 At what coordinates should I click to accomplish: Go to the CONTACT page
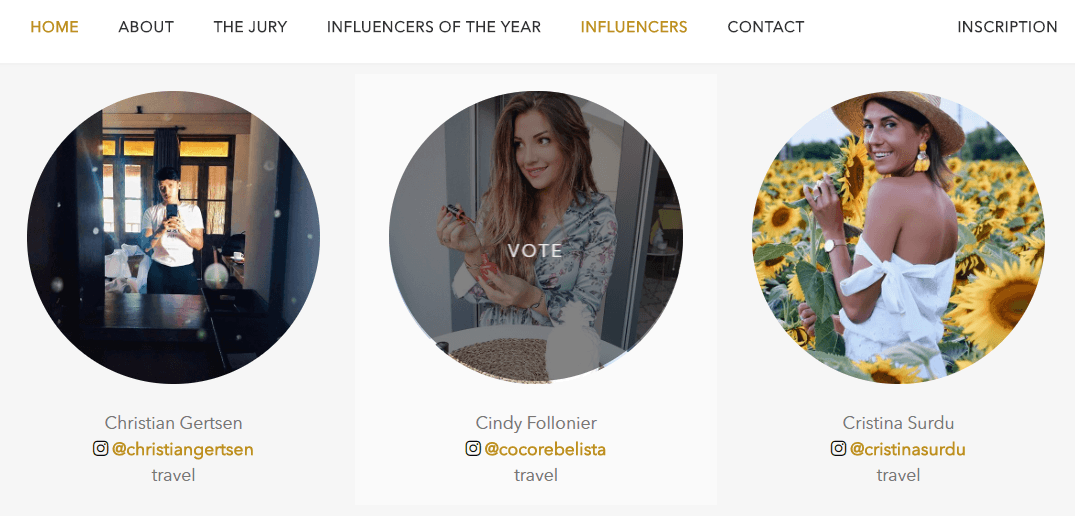[766, 27]
